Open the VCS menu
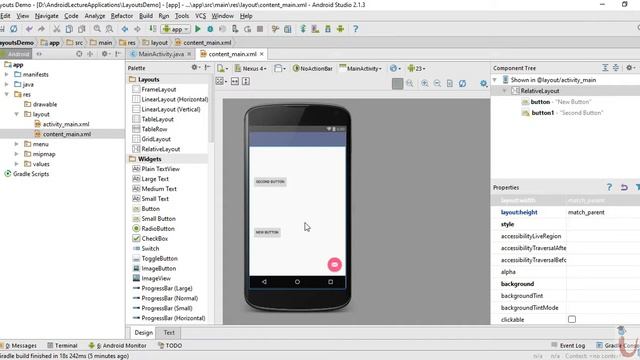This screenshot has height=360, width=640. point(200,16)
